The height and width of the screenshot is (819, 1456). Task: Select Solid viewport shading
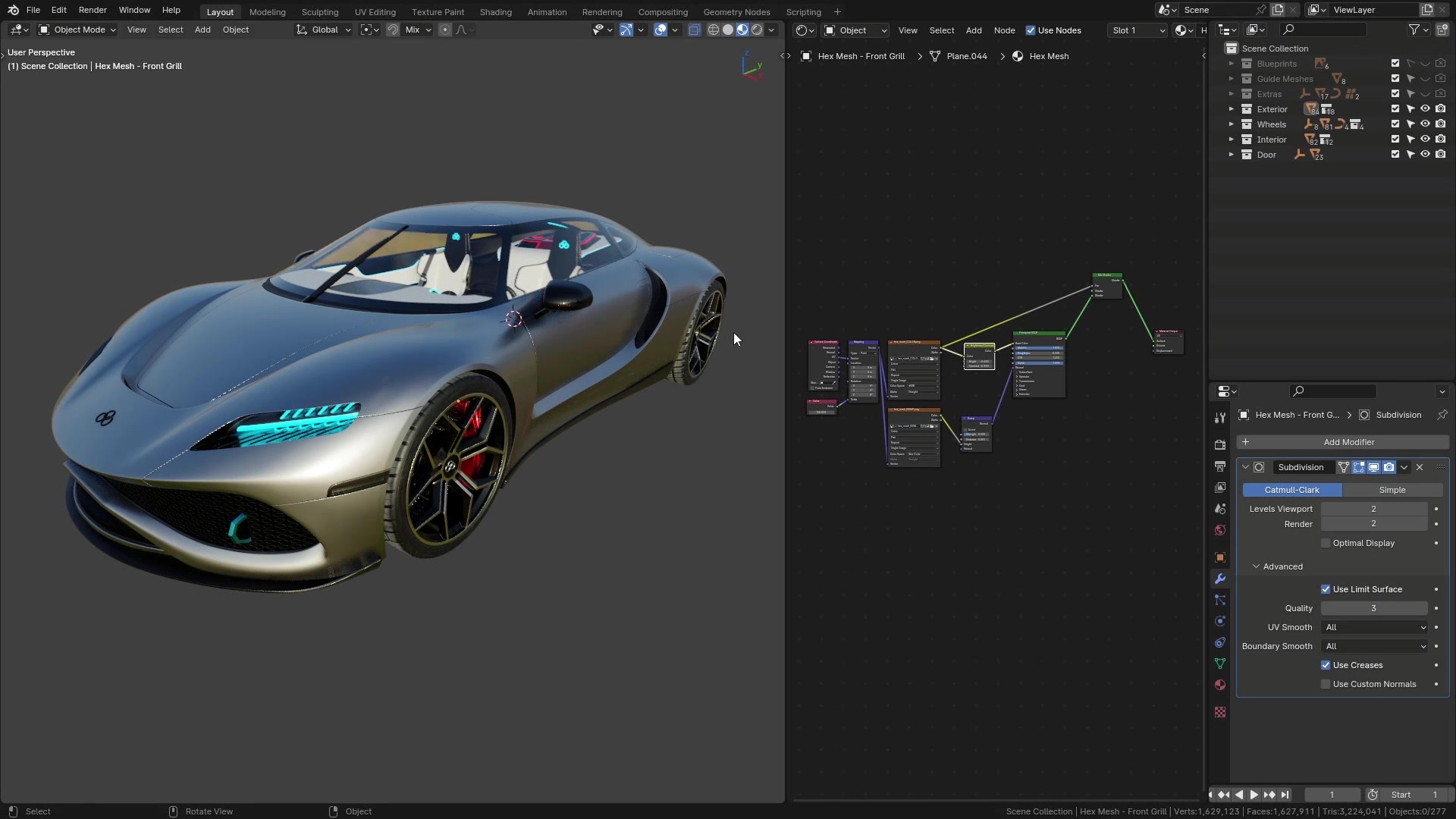click(x=728, y=30)
